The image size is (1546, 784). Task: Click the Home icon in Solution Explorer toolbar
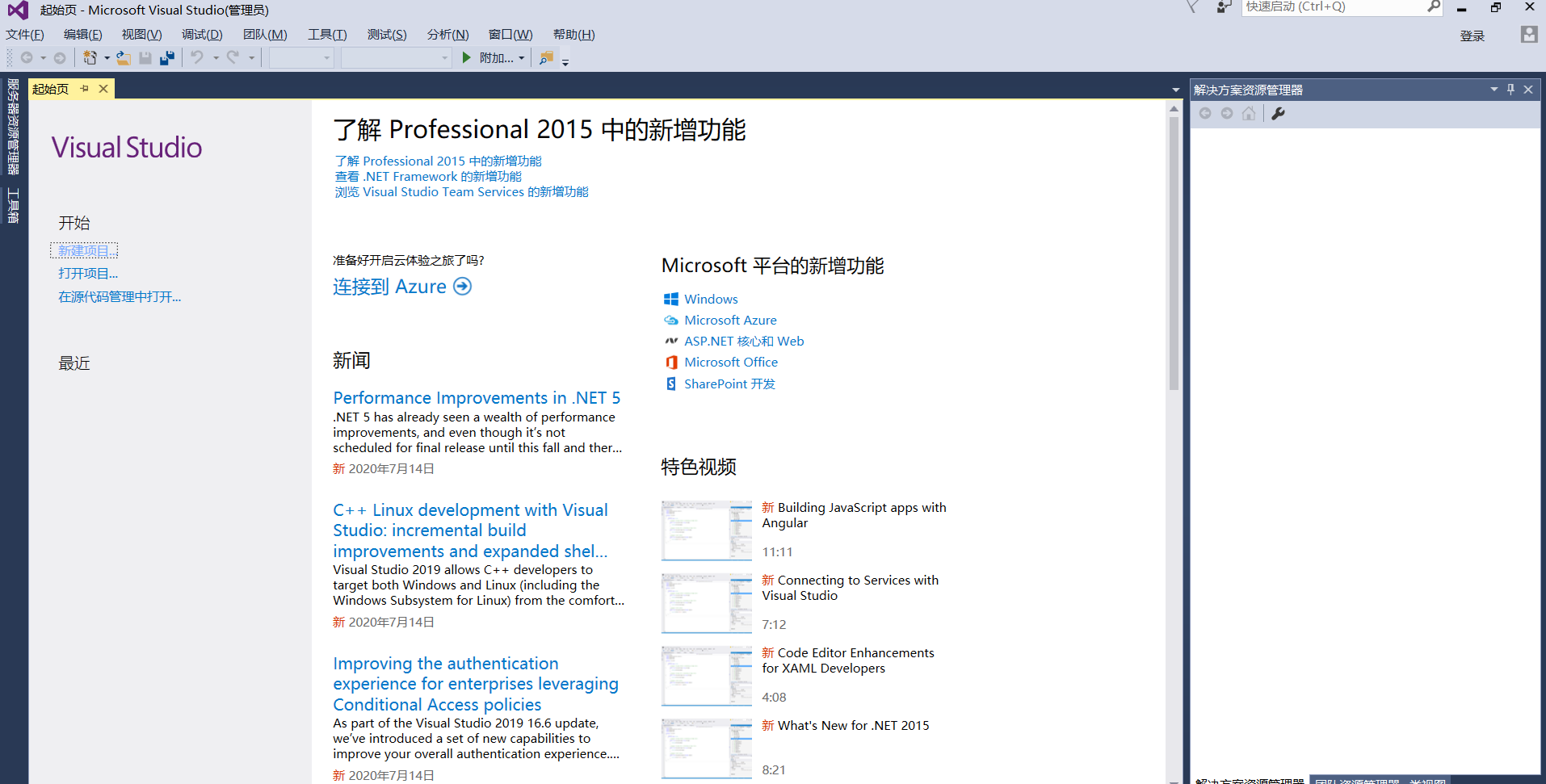[x=1249, y=113]
